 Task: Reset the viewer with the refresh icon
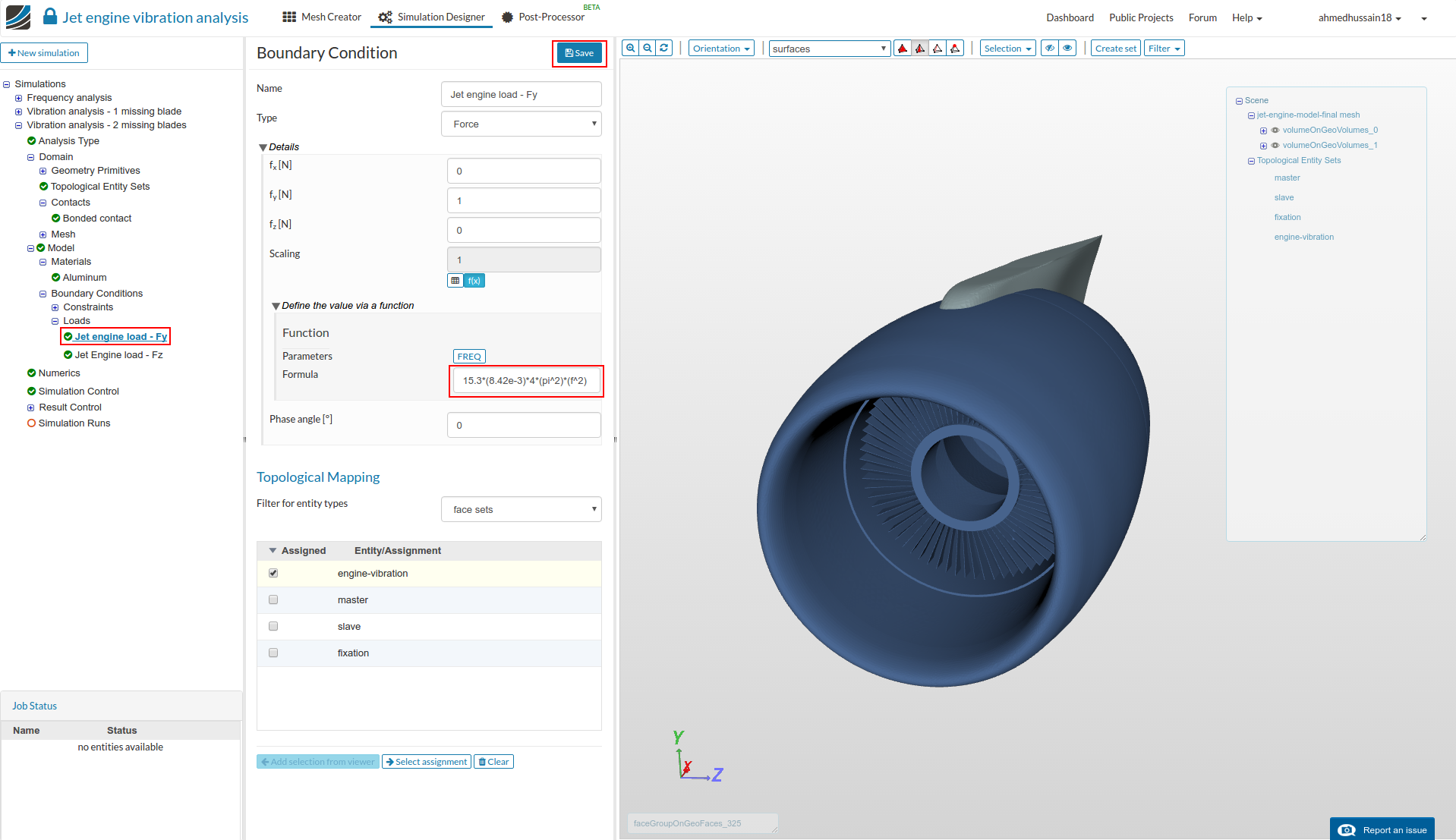coord(664,48)
